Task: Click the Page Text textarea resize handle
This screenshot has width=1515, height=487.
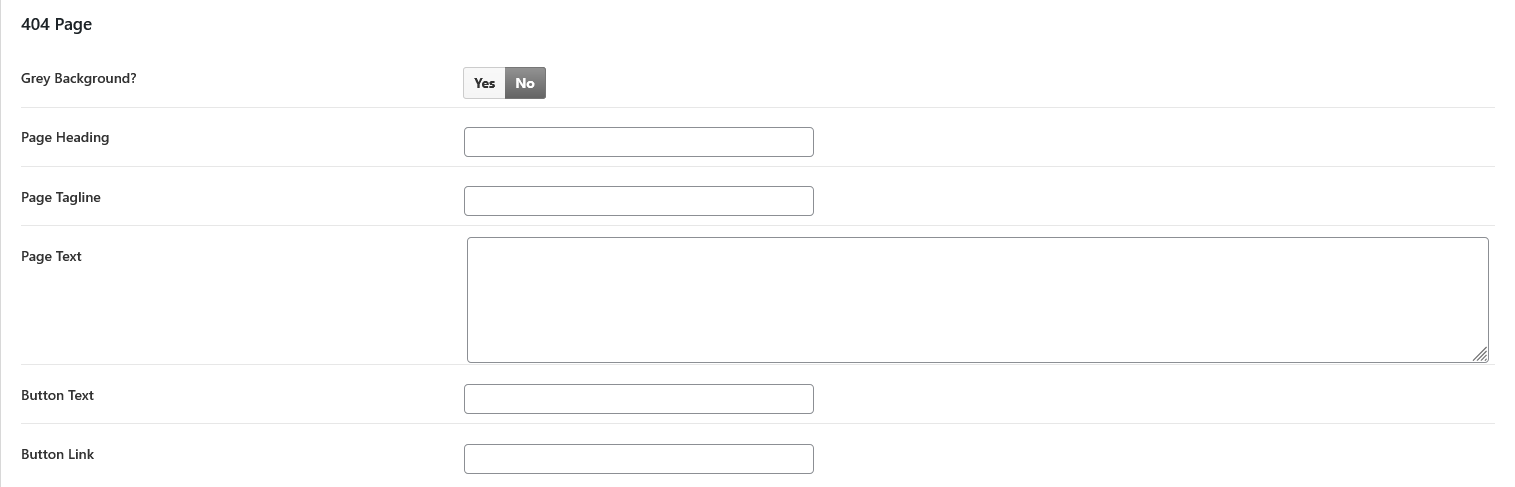Action: click(x=1480, y=354)
